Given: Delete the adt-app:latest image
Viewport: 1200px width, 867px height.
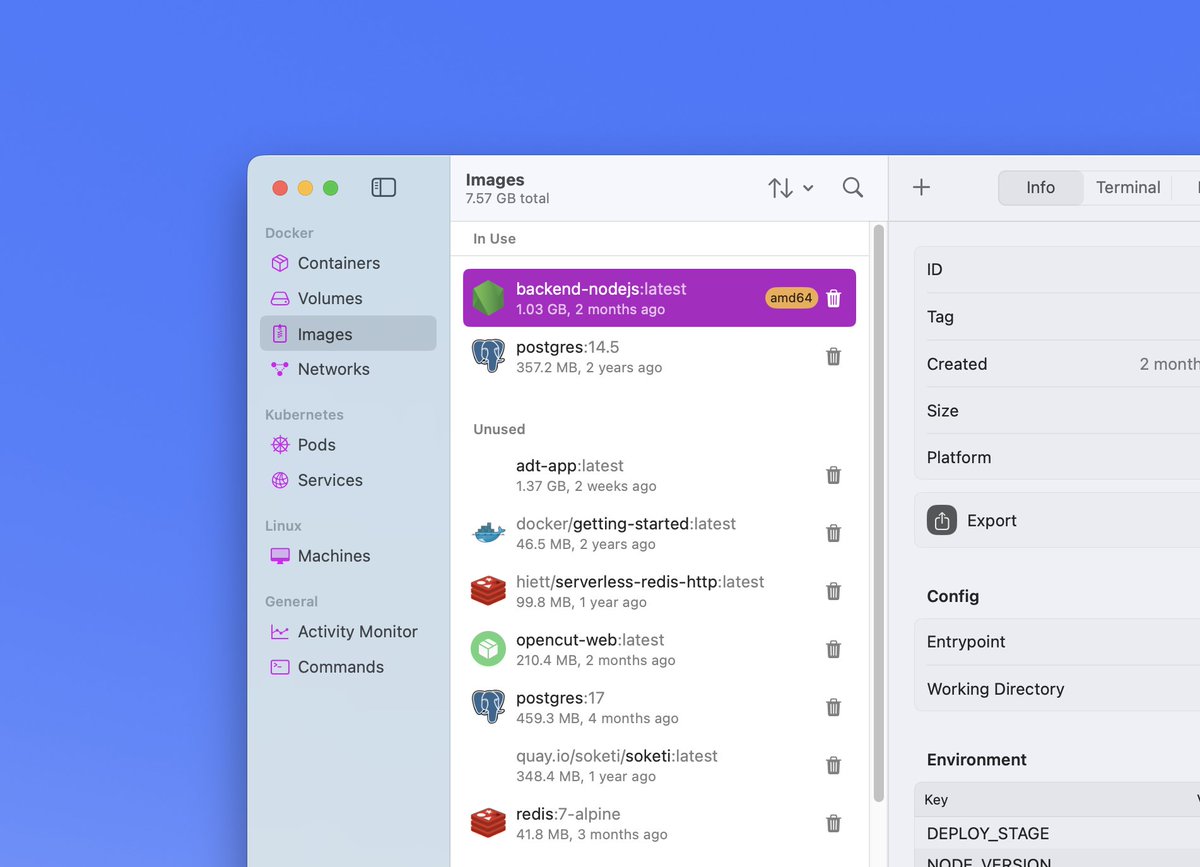Looking at the screenshot, I should click(834, 475).
